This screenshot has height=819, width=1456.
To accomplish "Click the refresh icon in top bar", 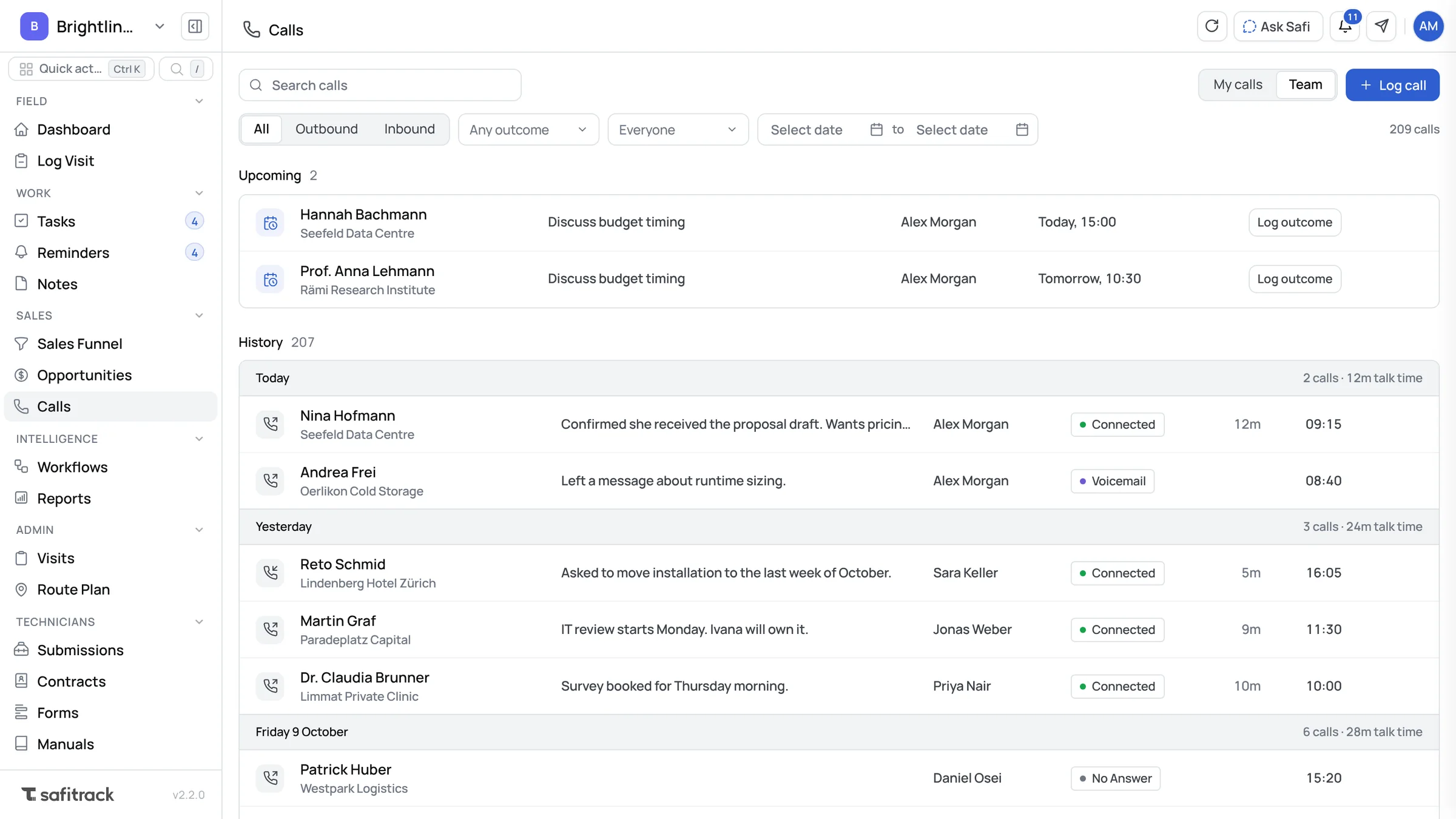I will [1212, 26].
